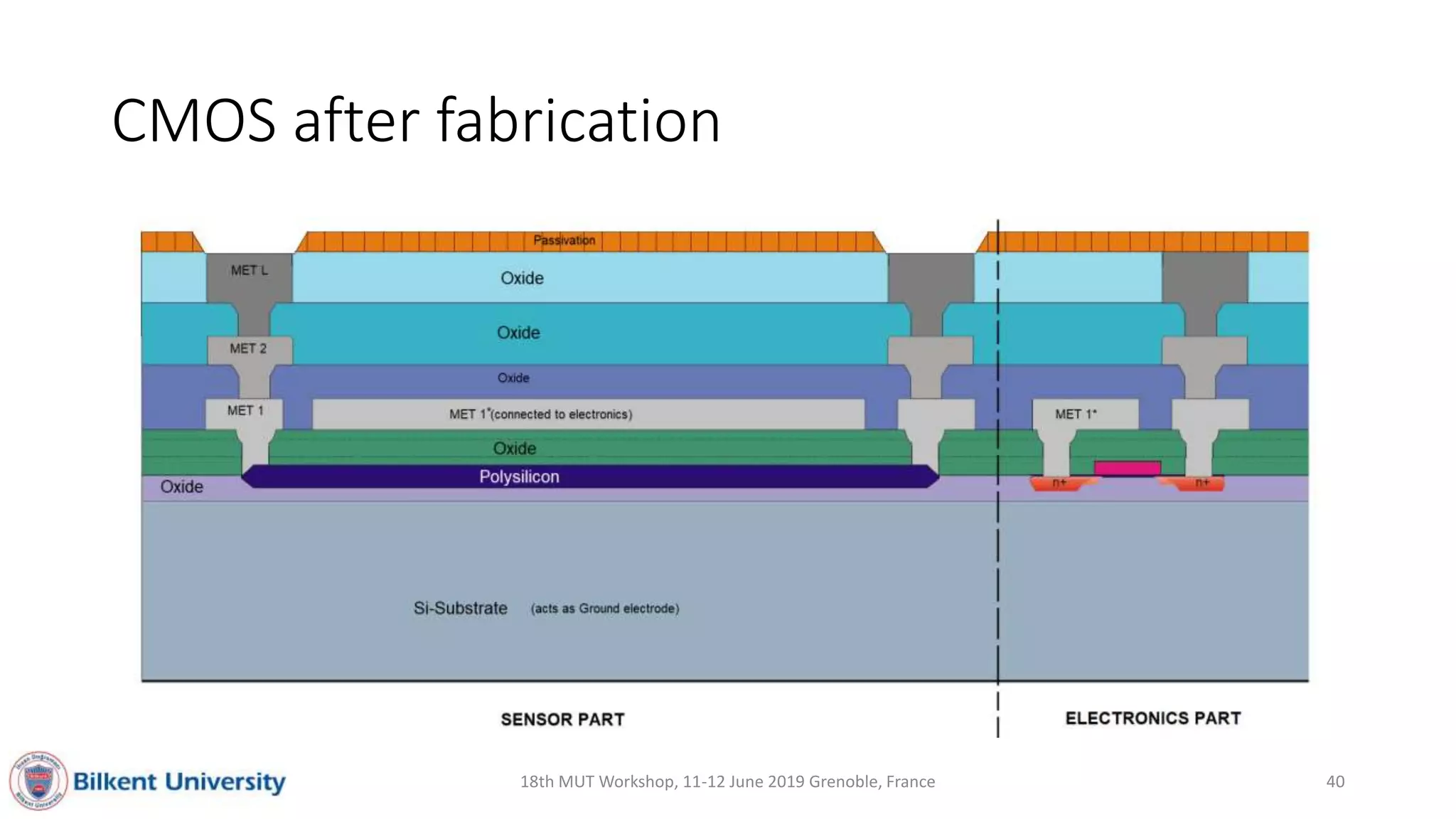The height and width of the screenshot is (819, 1456).
Task: Click the Si-Substrate label
Action: click(x=461, y=609)
